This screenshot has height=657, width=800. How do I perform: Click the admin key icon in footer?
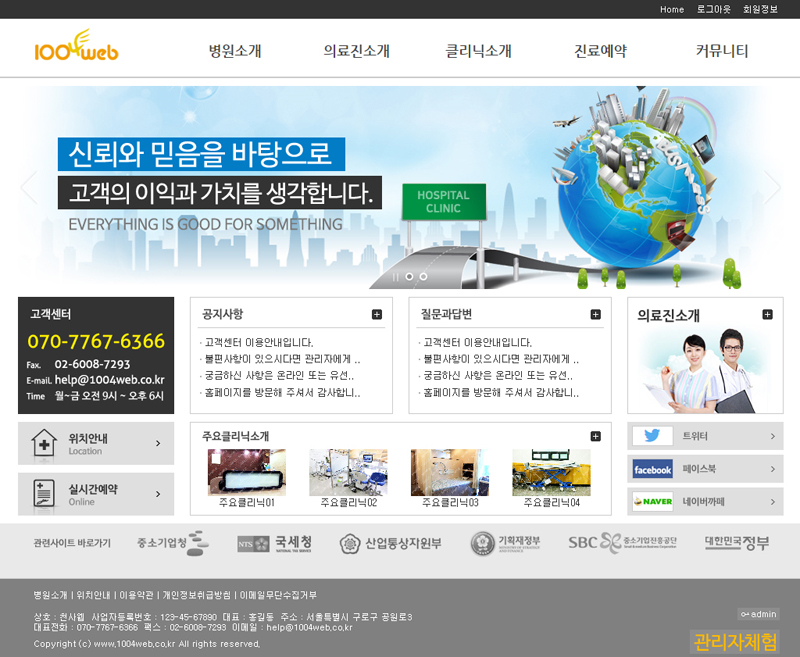pos(745,614)
